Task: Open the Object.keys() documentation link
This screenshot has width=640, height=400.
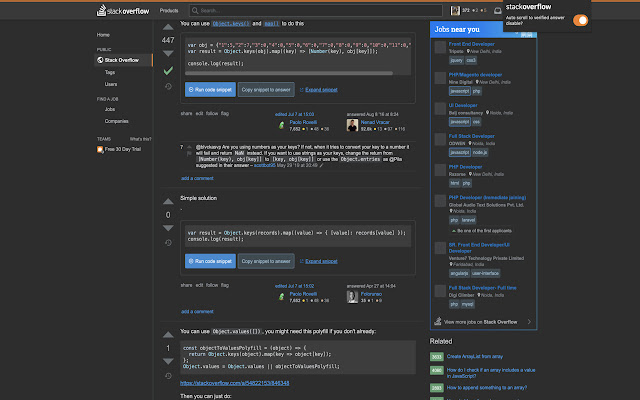Action: (231, 24)
